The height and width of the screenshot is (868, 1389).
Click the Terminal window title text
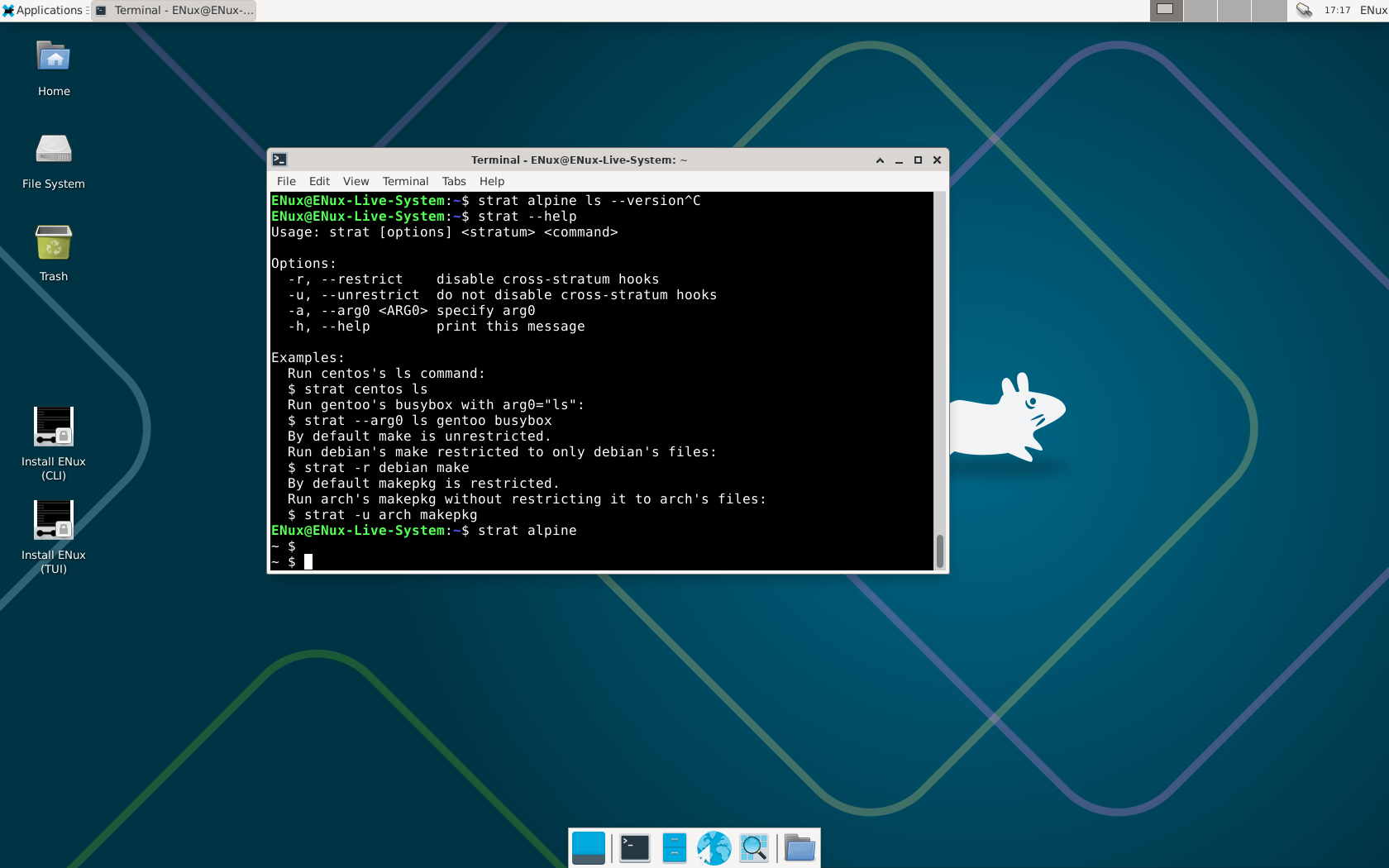coord(579,160)
